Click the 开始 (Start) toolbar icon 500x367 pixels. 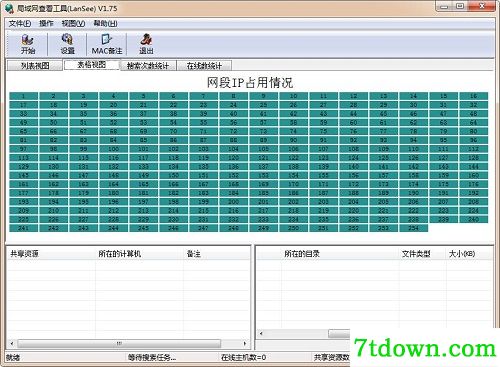28,44
